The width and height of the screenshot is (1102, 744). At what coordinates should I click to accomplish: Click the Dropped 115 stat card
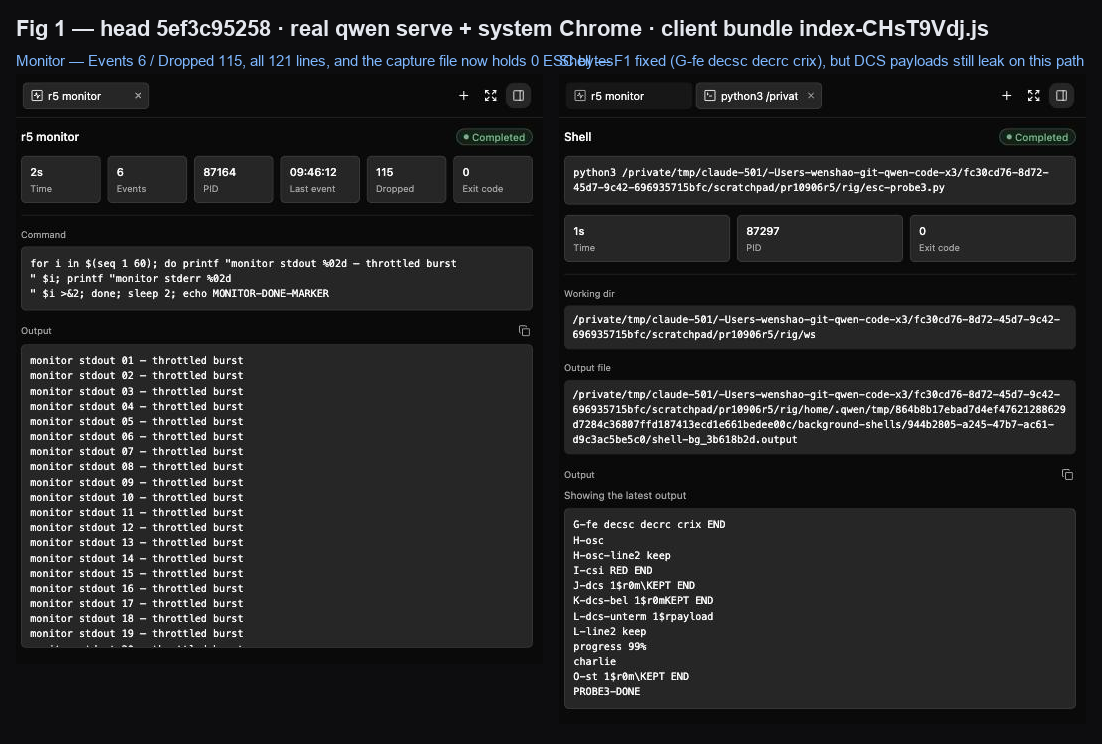pyautogui.click(x=406, y=179)
